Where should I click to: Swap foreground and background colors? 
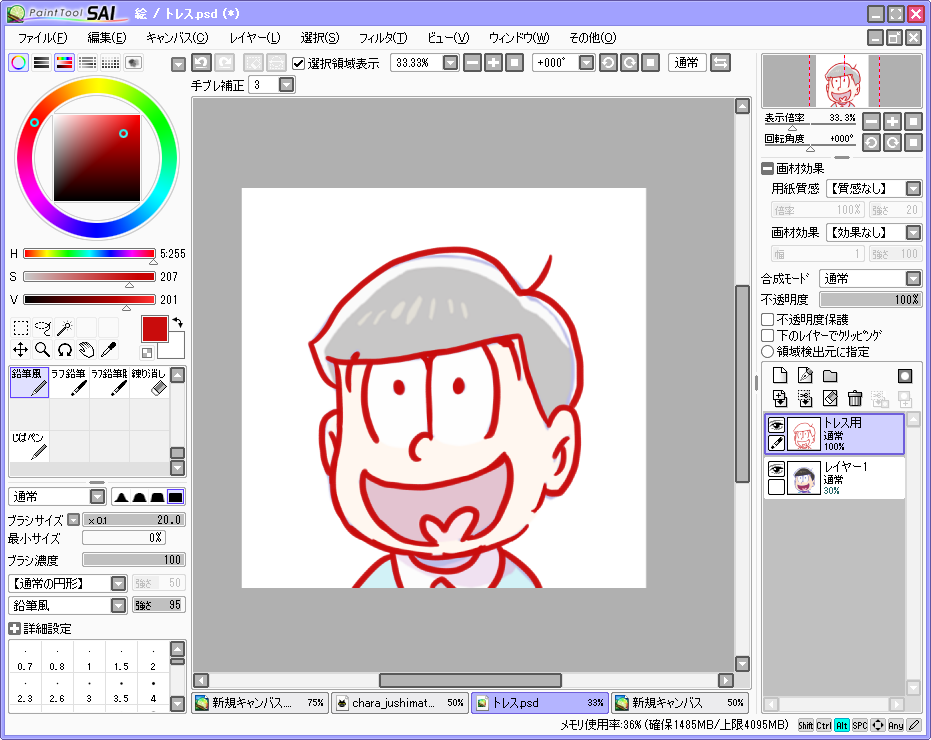(178, 322)
